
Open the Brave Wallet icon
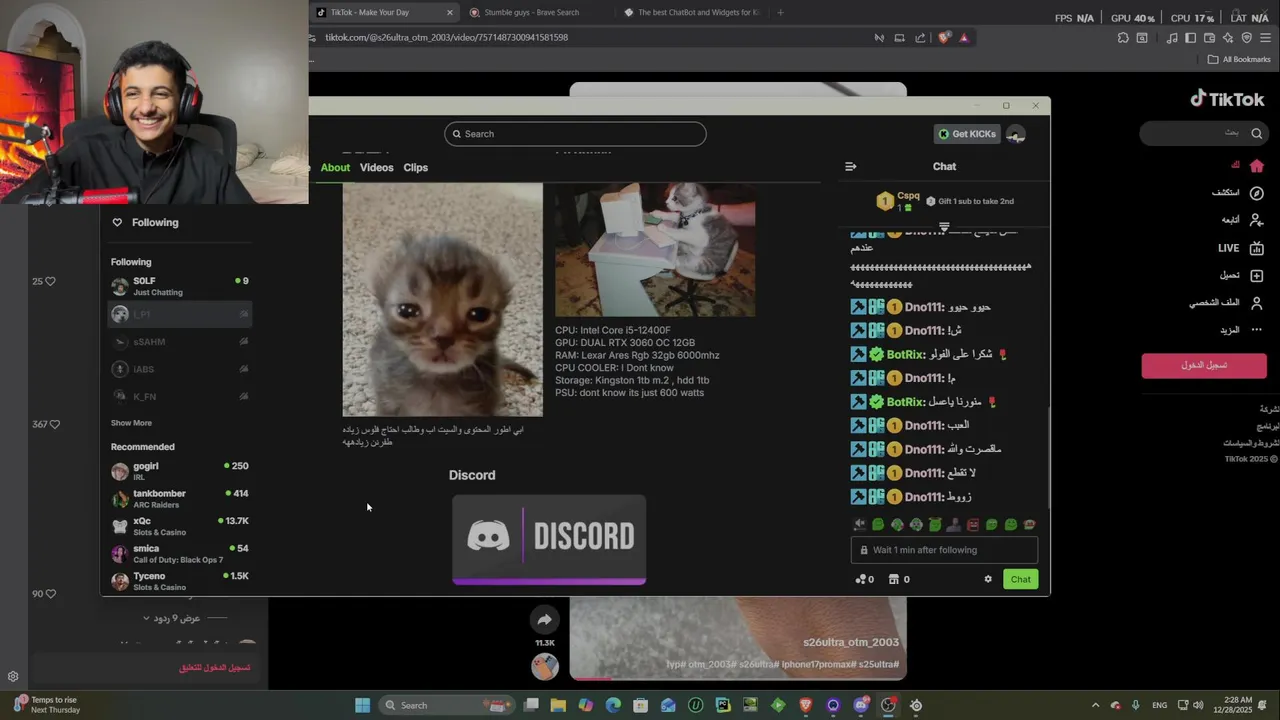[1209, 38]
